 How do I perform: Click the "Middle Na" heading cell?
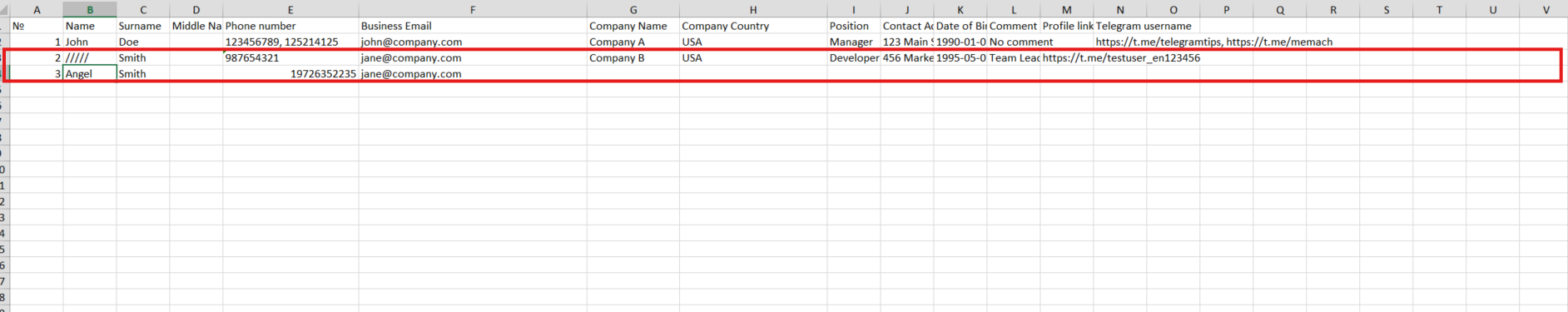(196, 26)
